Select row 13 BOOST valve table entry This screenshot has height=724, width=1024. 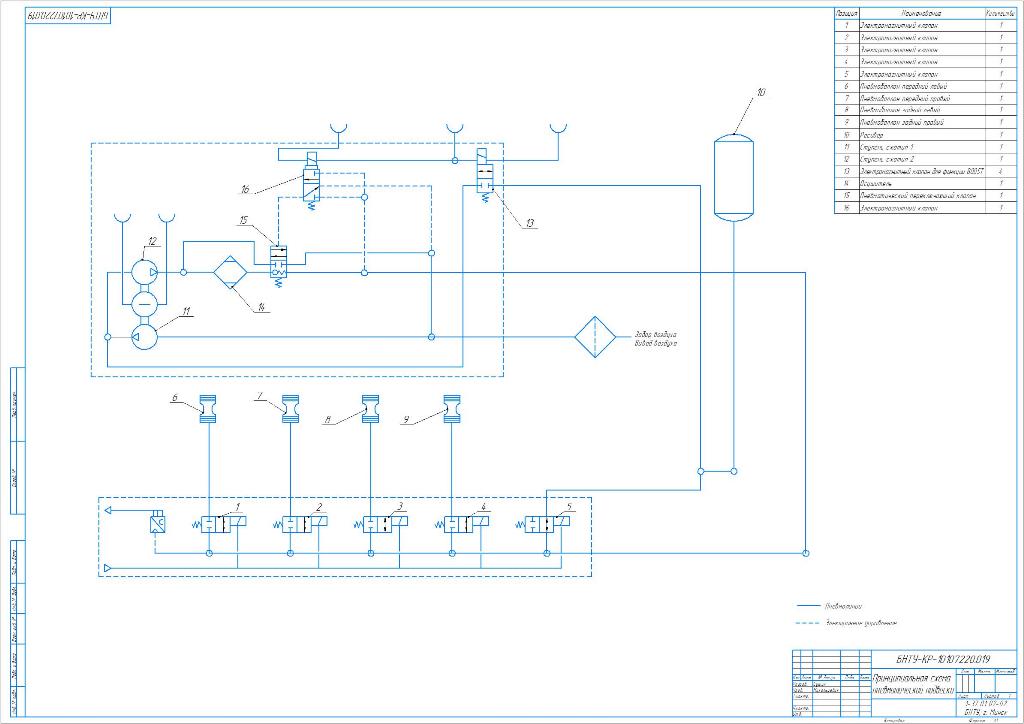pyautogui.click(x=925, y=171)
